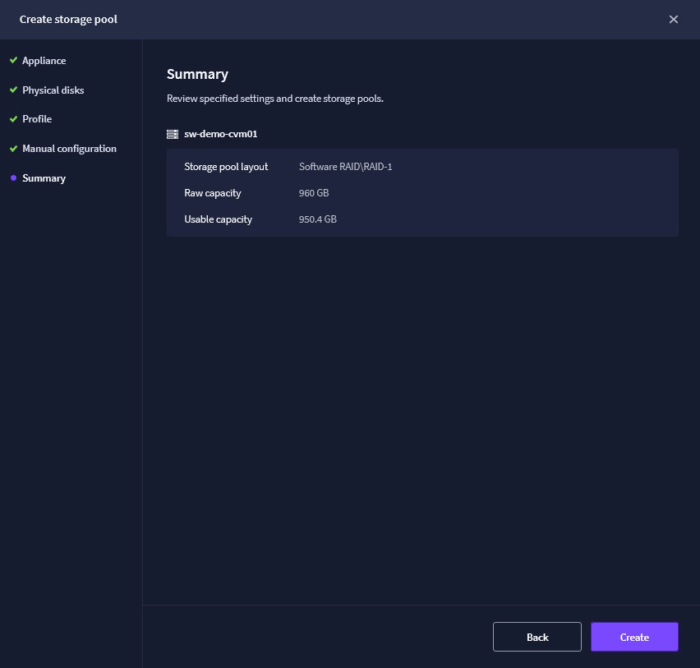This screenshot has width=700, height=668.
Task: Click the green checkmark next to Manual configuration
Action: (x=13, y=148)
